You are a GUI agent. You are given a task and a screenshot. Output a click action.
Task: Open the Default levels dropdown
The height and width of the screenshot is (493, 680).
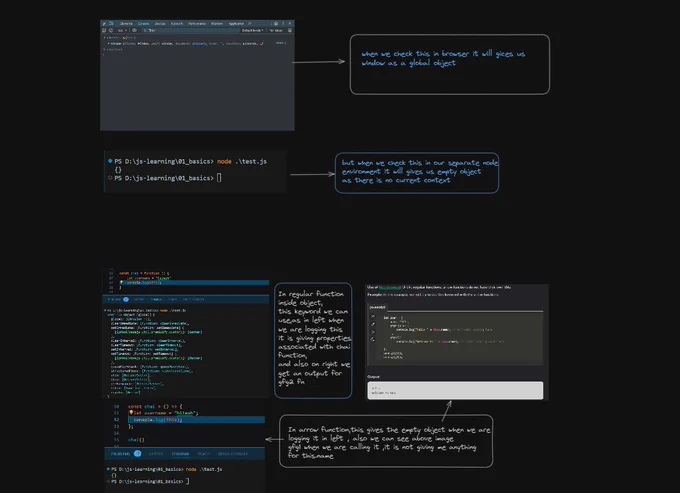coord(253,30)
